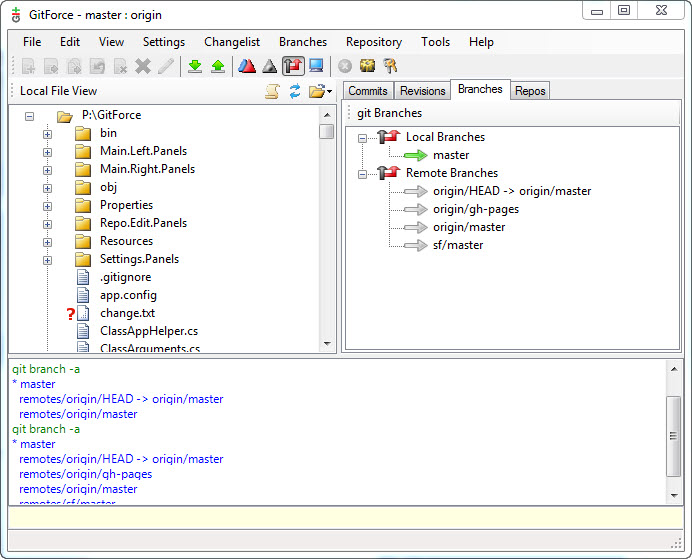
Task: Select the master local branch
Action: pos(451,155)
